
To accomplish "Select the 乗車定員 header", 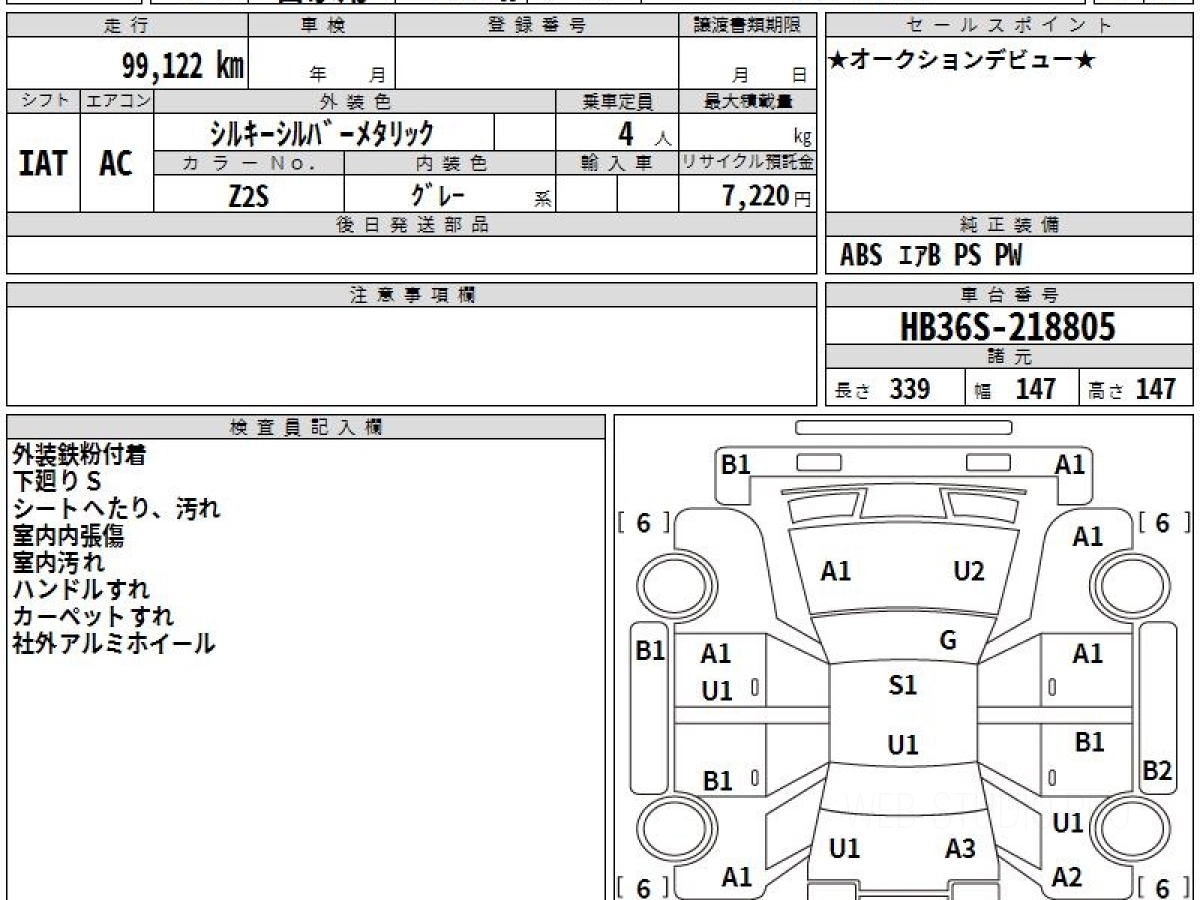I will click(x=617, y=101).
